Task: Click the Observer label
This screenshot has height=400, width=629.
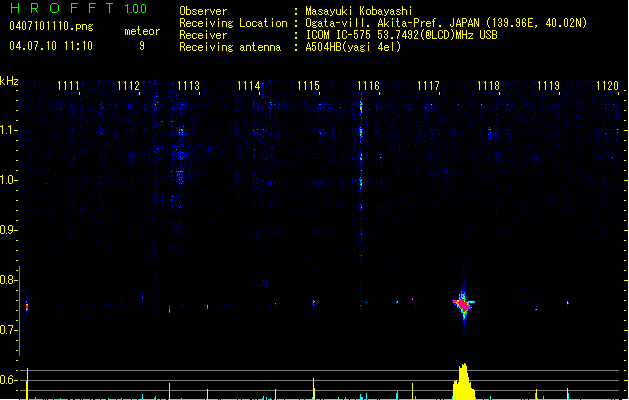Action: tap(203, 11)
